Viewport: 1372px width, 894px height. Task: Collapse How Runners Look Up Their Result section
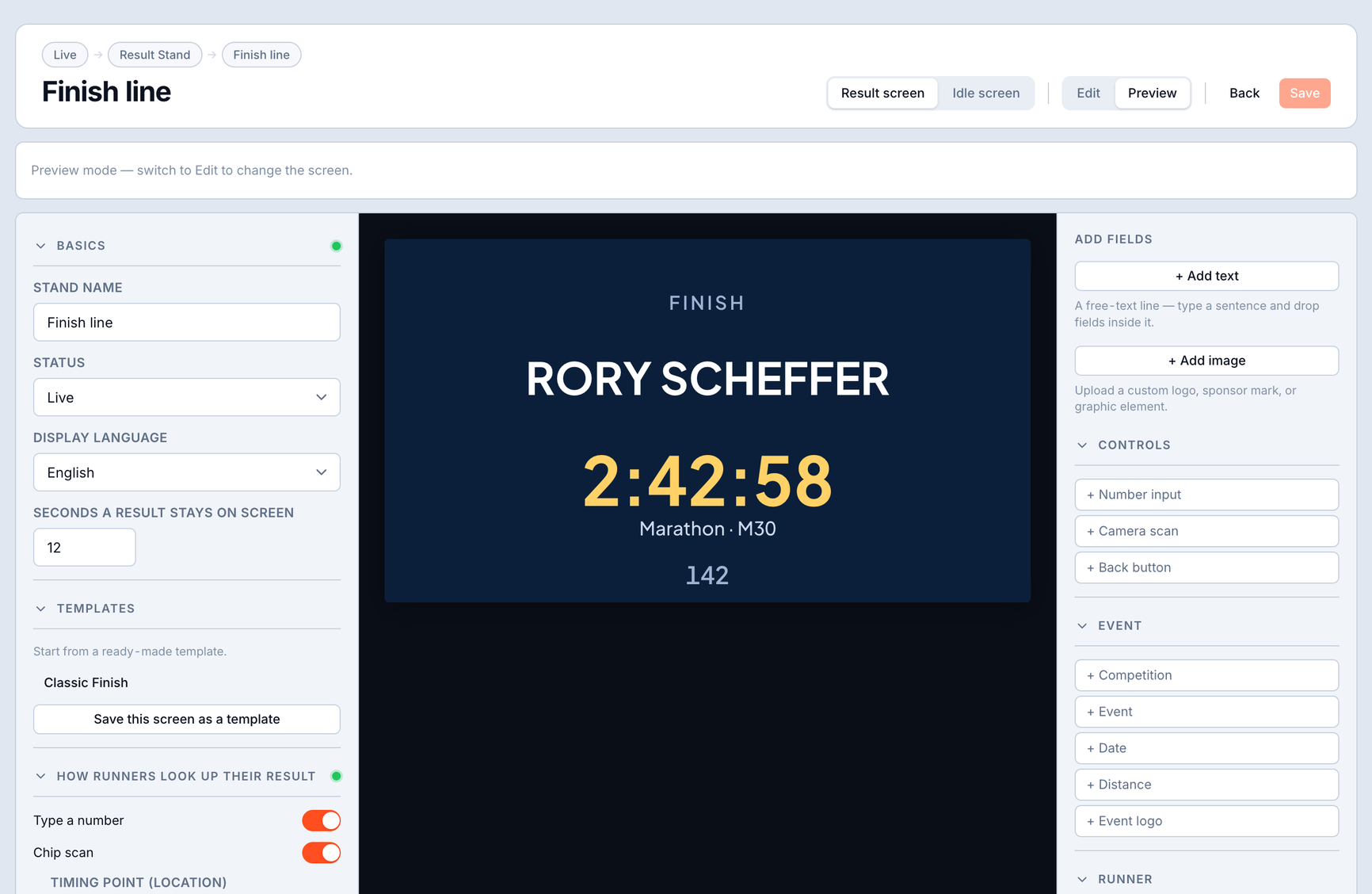coord(40,776)
